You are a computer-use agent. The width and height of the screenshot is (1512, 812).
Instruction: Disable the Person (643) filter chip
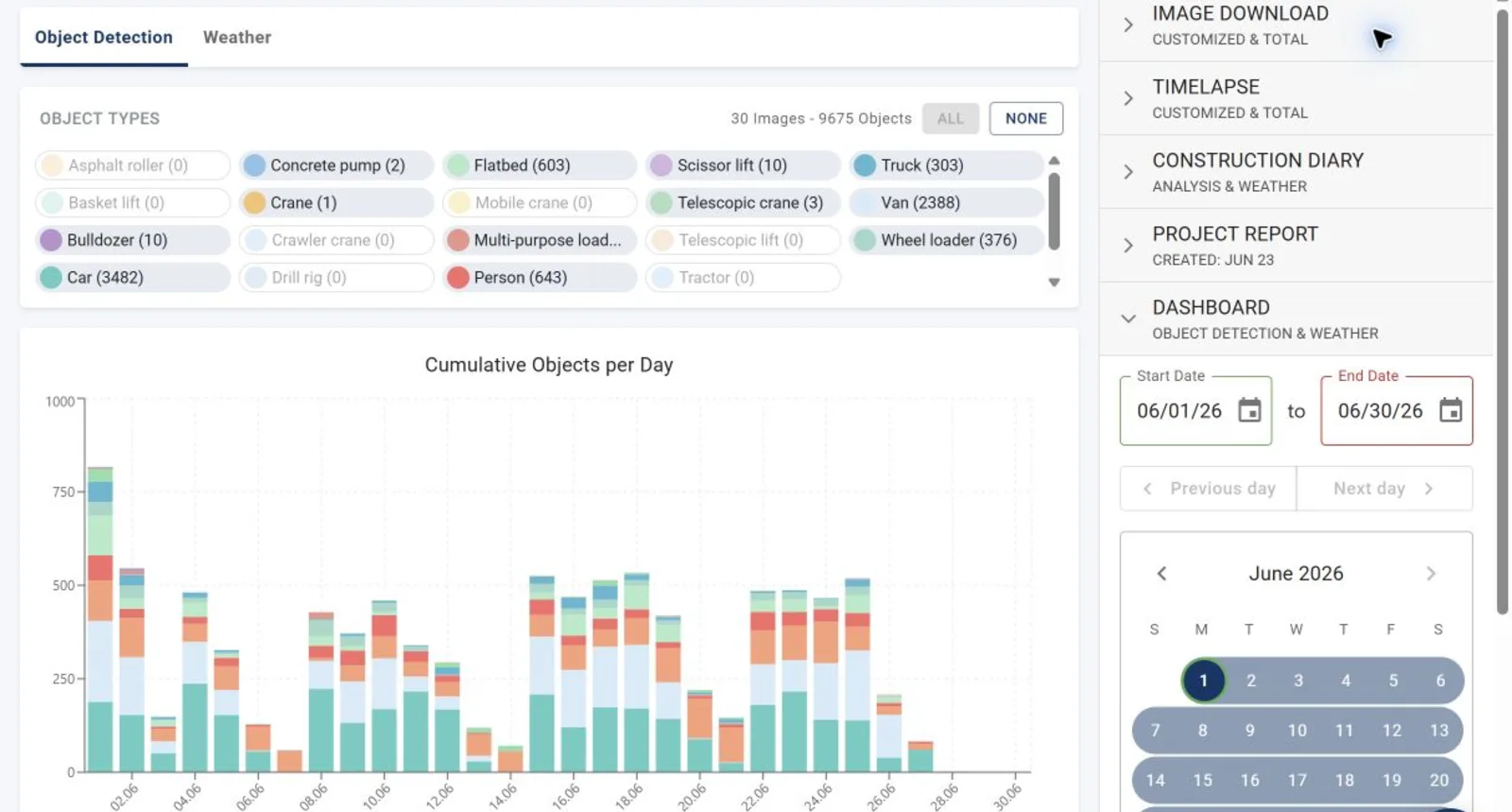click(540, 277)
